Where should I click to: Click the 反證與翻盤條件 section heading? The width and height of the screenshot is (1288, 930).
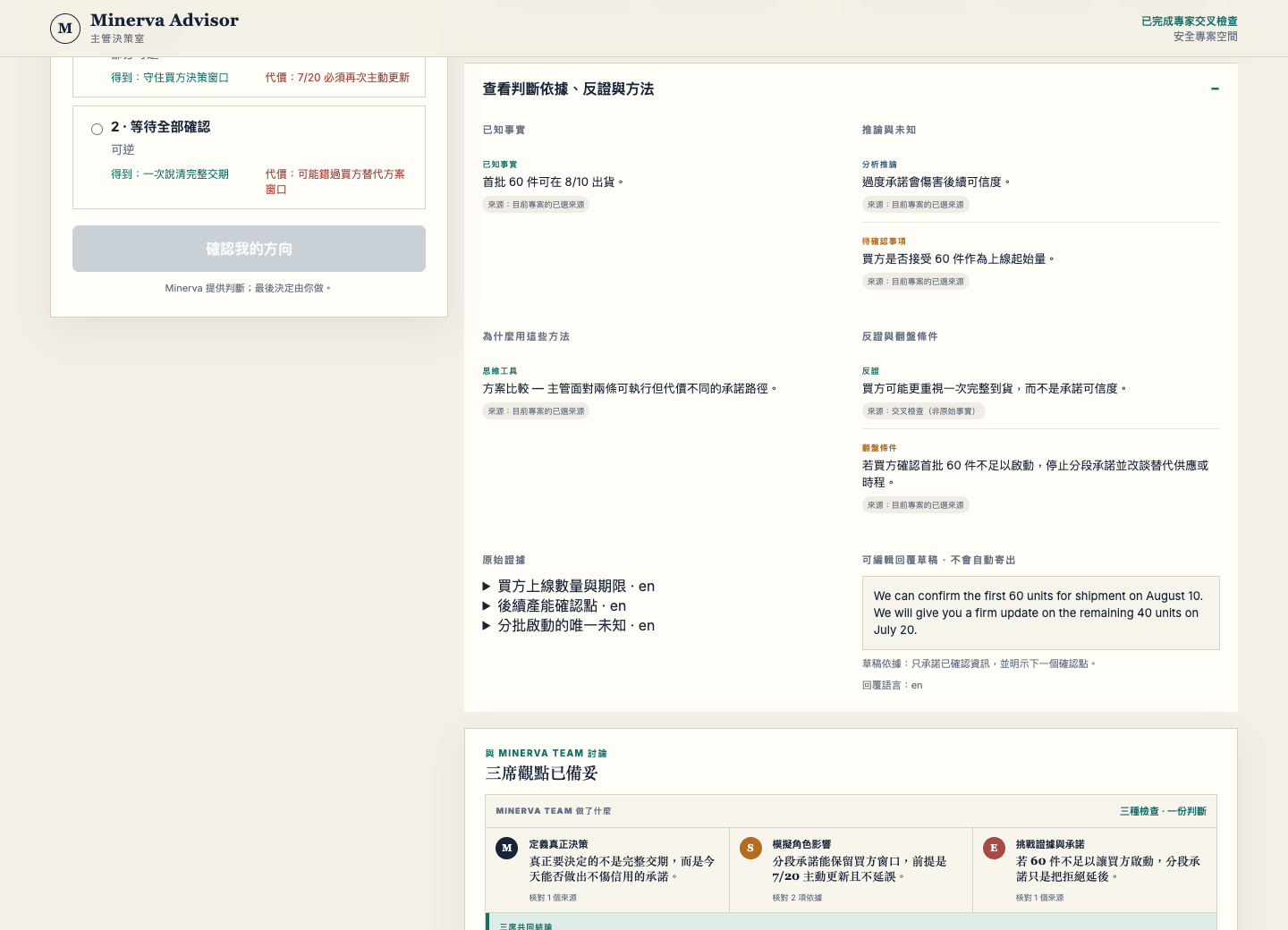[900, 336]
